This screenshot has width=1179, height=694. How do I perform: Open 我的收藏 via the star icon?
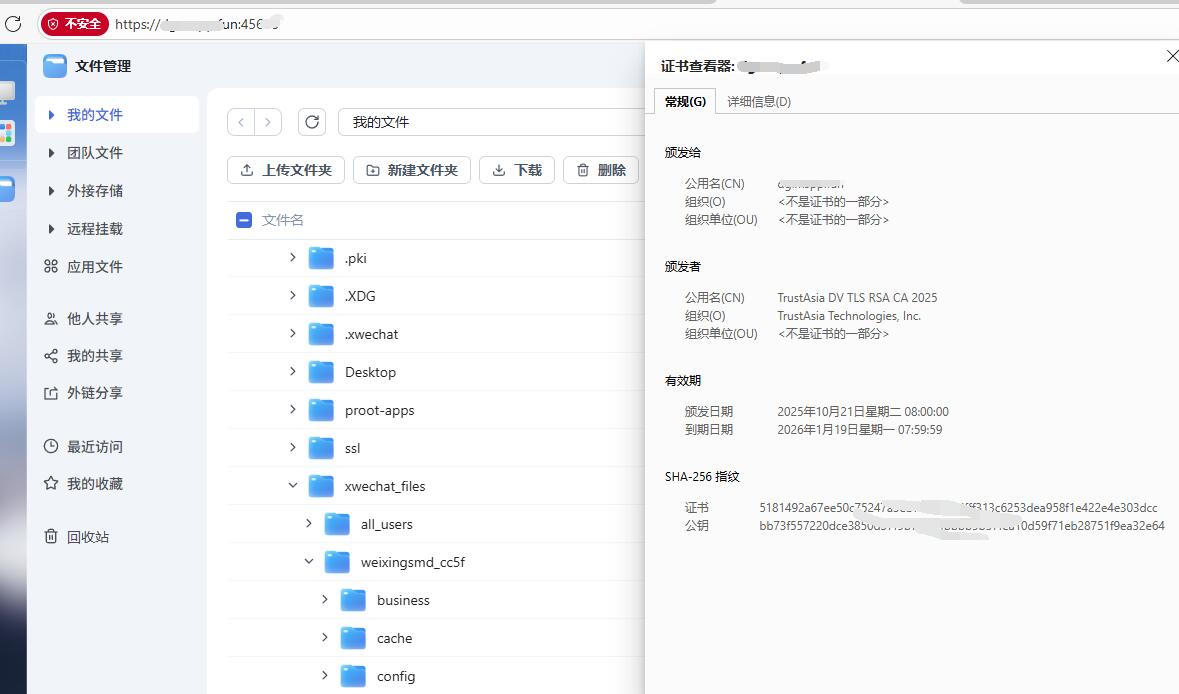pyautogui.click(x=51, y=483)
